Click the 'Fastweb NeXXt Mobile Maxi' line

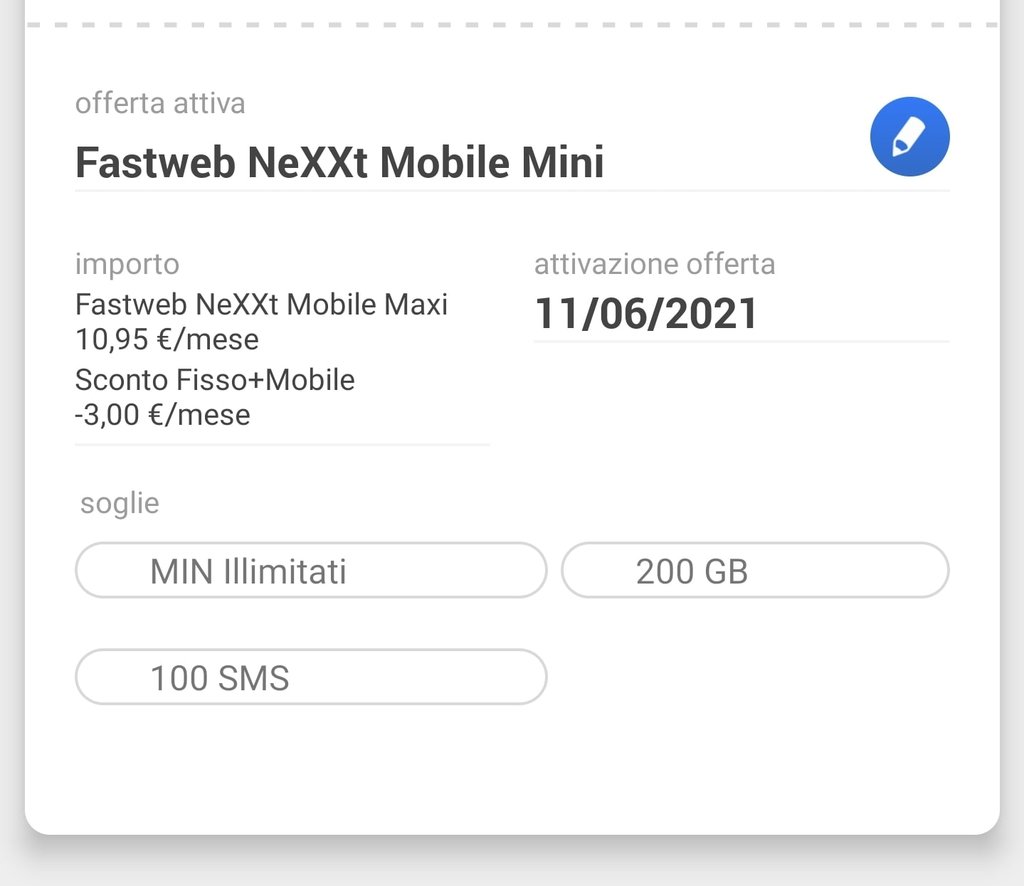pyautogui.click(x=261, y=304)
